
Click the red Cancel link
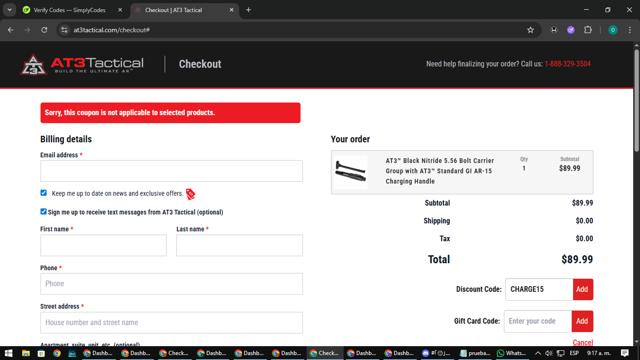pos(582,342)
